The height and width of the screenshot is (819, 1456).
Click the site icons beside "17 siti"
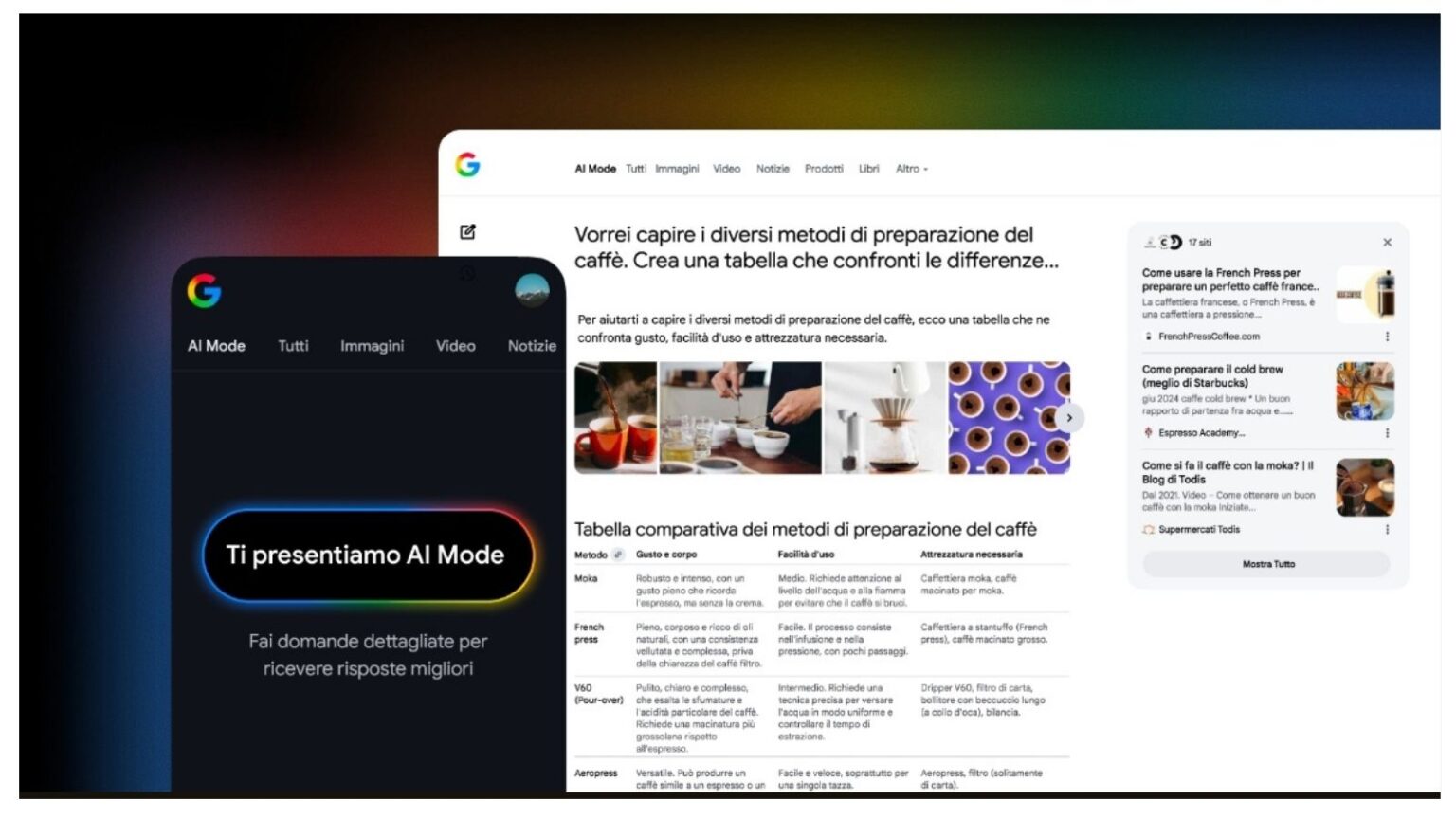[x=1164, y=243]
